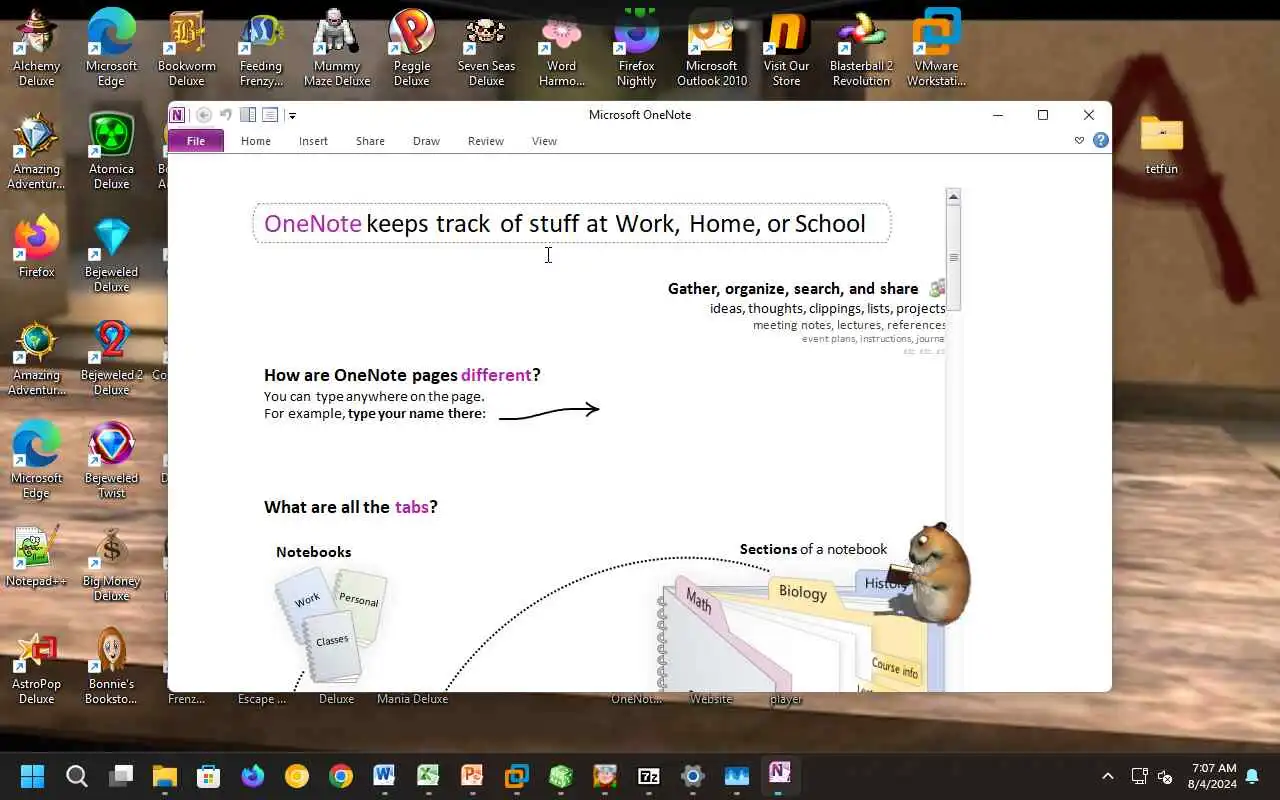This screenshot has height=800, width=1280.
Task: Select Bonnie's Bookstore desktop icon
Action: pyautogui.click(x=111, y=666)
